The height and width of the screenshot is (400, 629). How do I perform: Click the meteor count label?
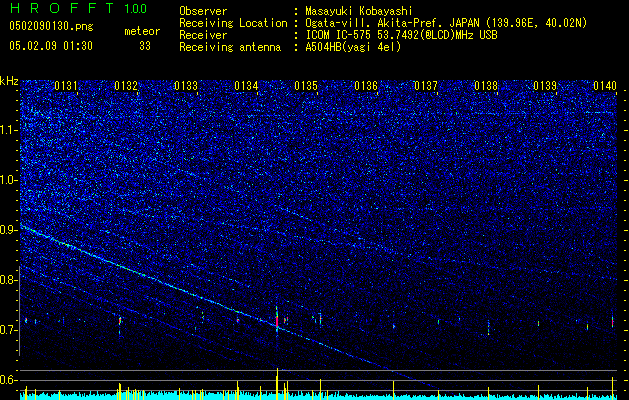pyautogui.click(x=142, y=31)
